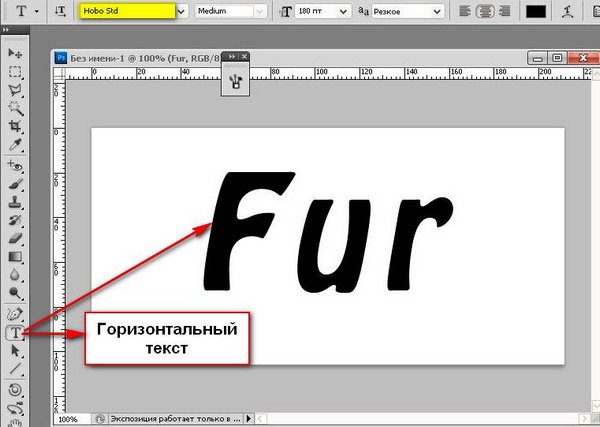Expand the Hobo Std font family list

(x=182, y=11)
